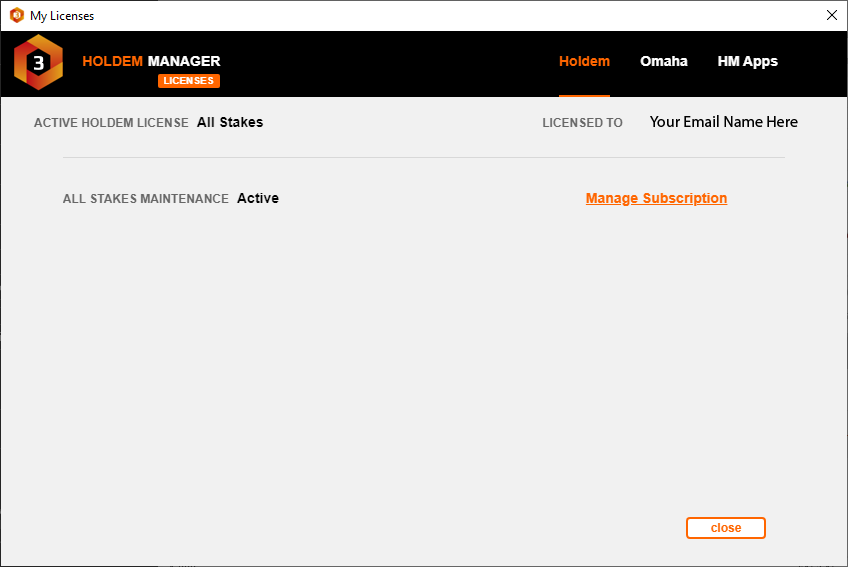Click the small title bar app icon
This screenshot has width=848, height=567.
point(17,15)
